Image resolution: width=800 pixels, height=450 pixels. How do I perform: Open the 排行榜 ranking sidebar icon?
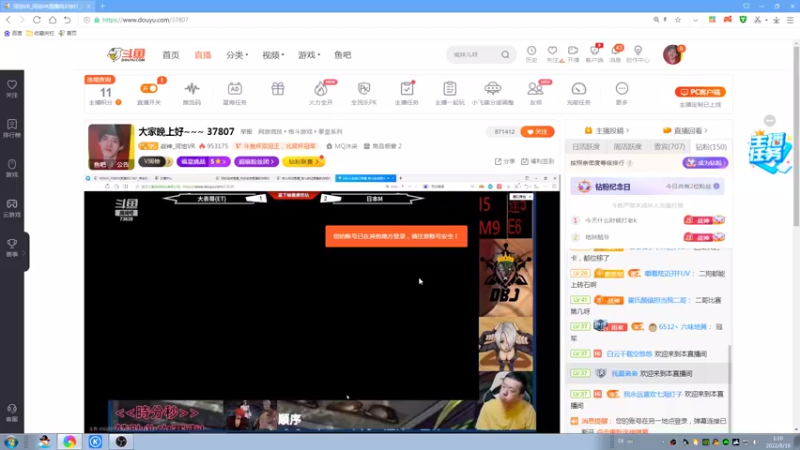[12, 128]
